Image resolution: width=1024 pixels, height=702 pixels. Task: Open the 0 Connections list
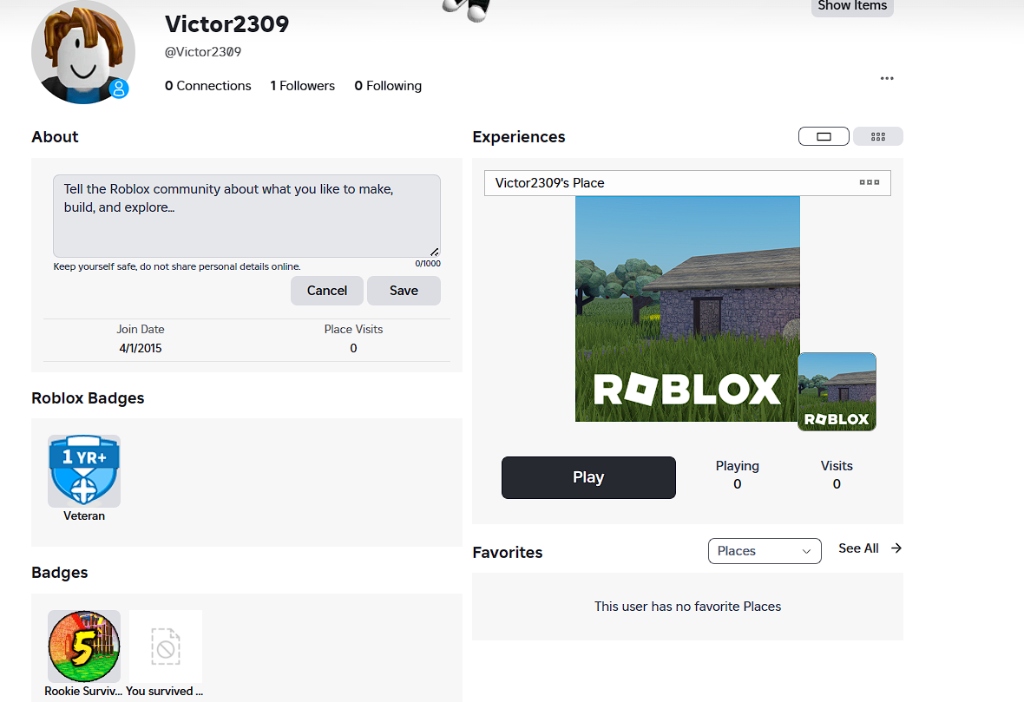[x=208, y=86]
